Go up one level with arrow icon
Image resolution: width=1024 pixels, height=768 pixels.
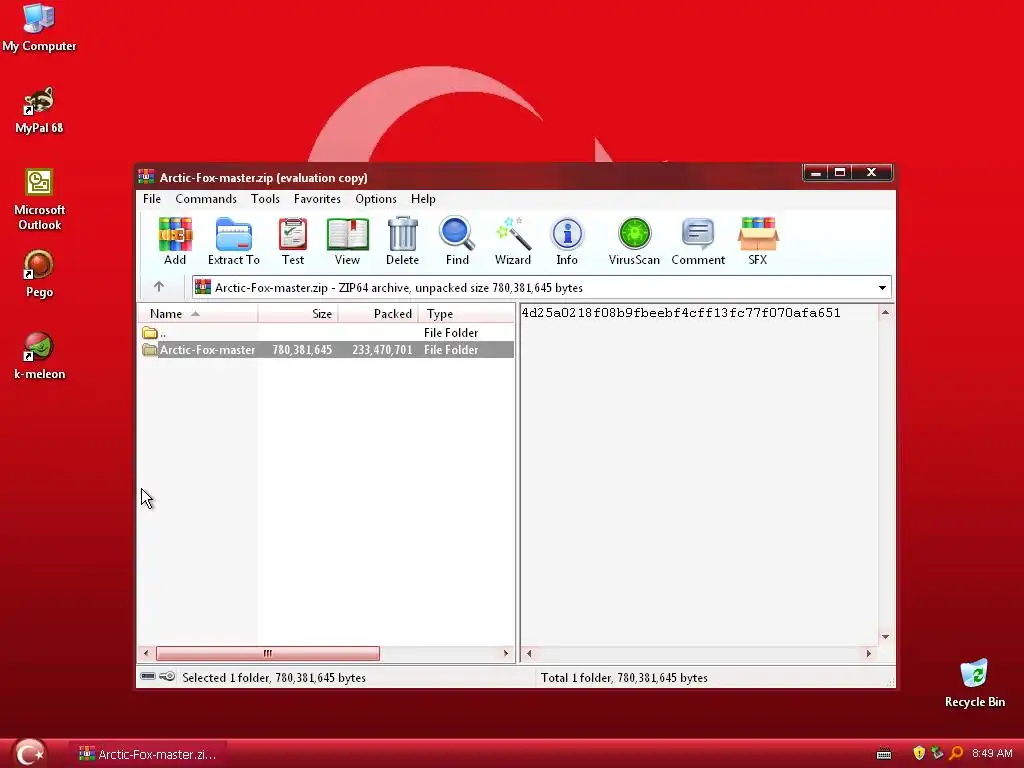click(159, 287)
